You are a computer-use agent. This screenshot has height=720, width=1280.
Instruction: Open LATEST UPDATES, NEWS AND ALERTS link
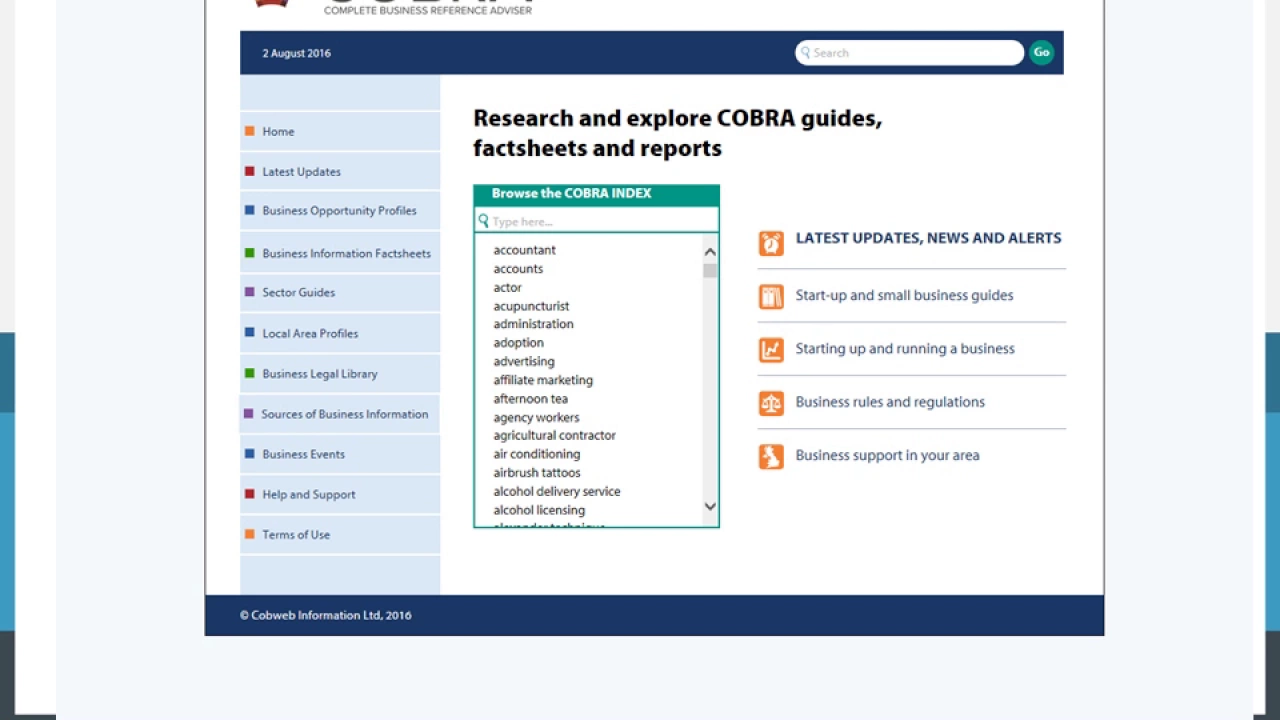pyautogui.click(x=928, y=238)
